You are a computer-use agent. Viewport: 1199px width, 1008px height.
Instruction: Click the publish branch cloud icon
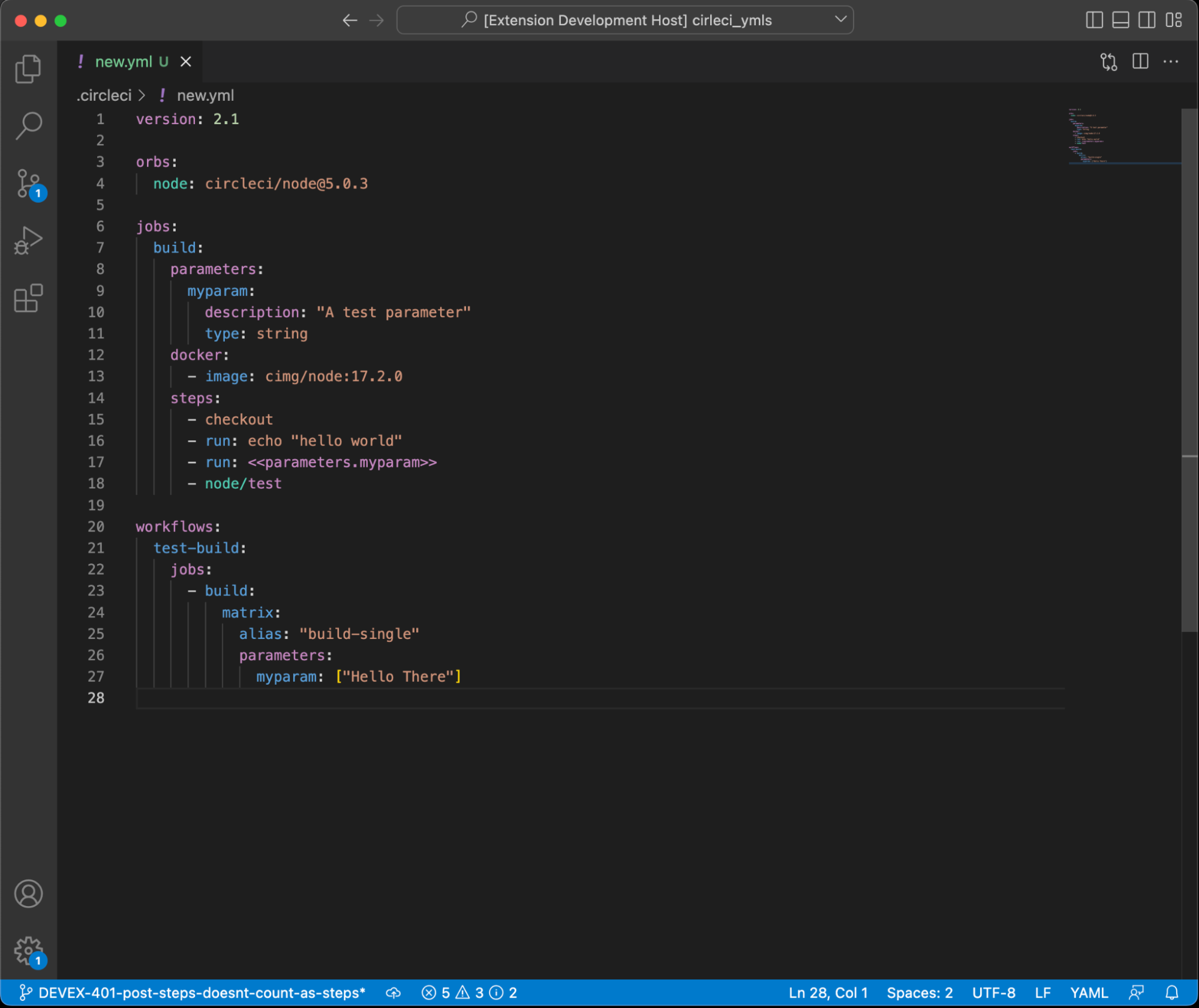click(393, 993)
